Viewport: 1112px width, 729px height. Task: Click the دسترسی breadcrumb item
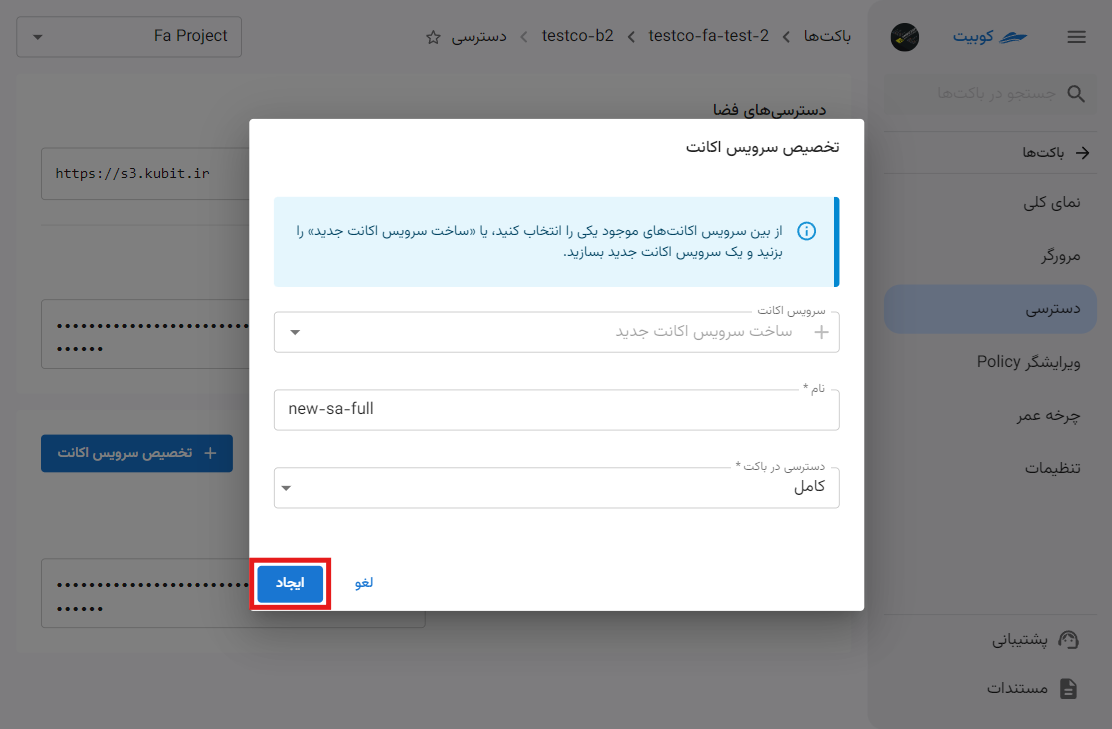coord(479,37)
